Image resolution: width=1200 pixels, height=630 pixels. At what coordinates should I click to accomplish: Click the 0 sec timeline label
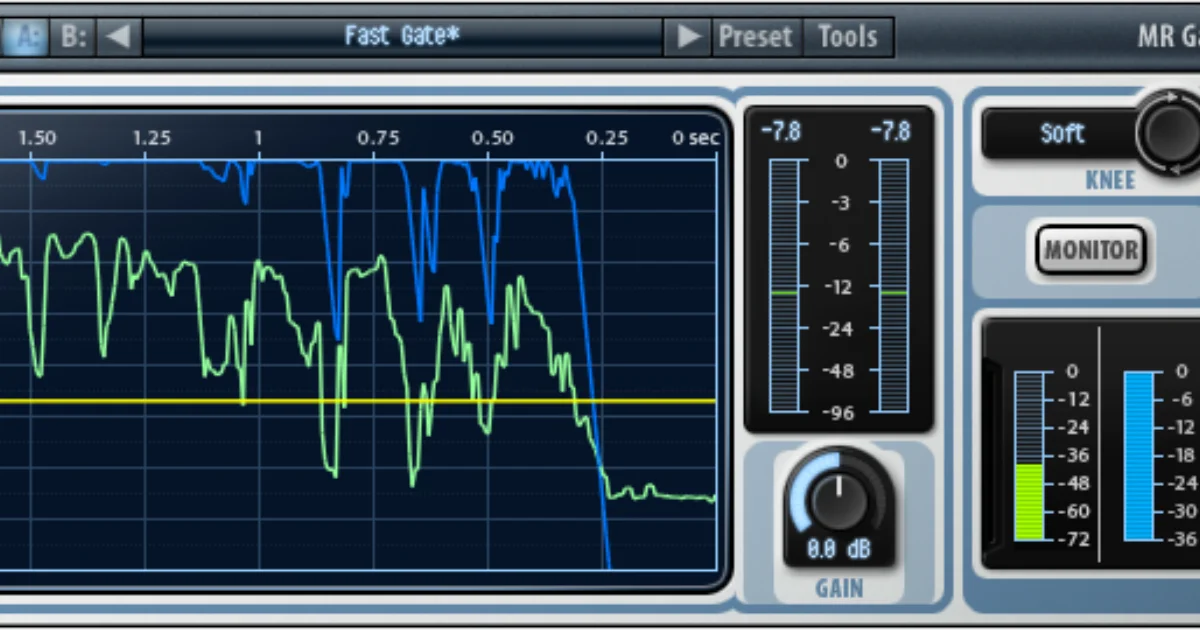tap(694, 138)
